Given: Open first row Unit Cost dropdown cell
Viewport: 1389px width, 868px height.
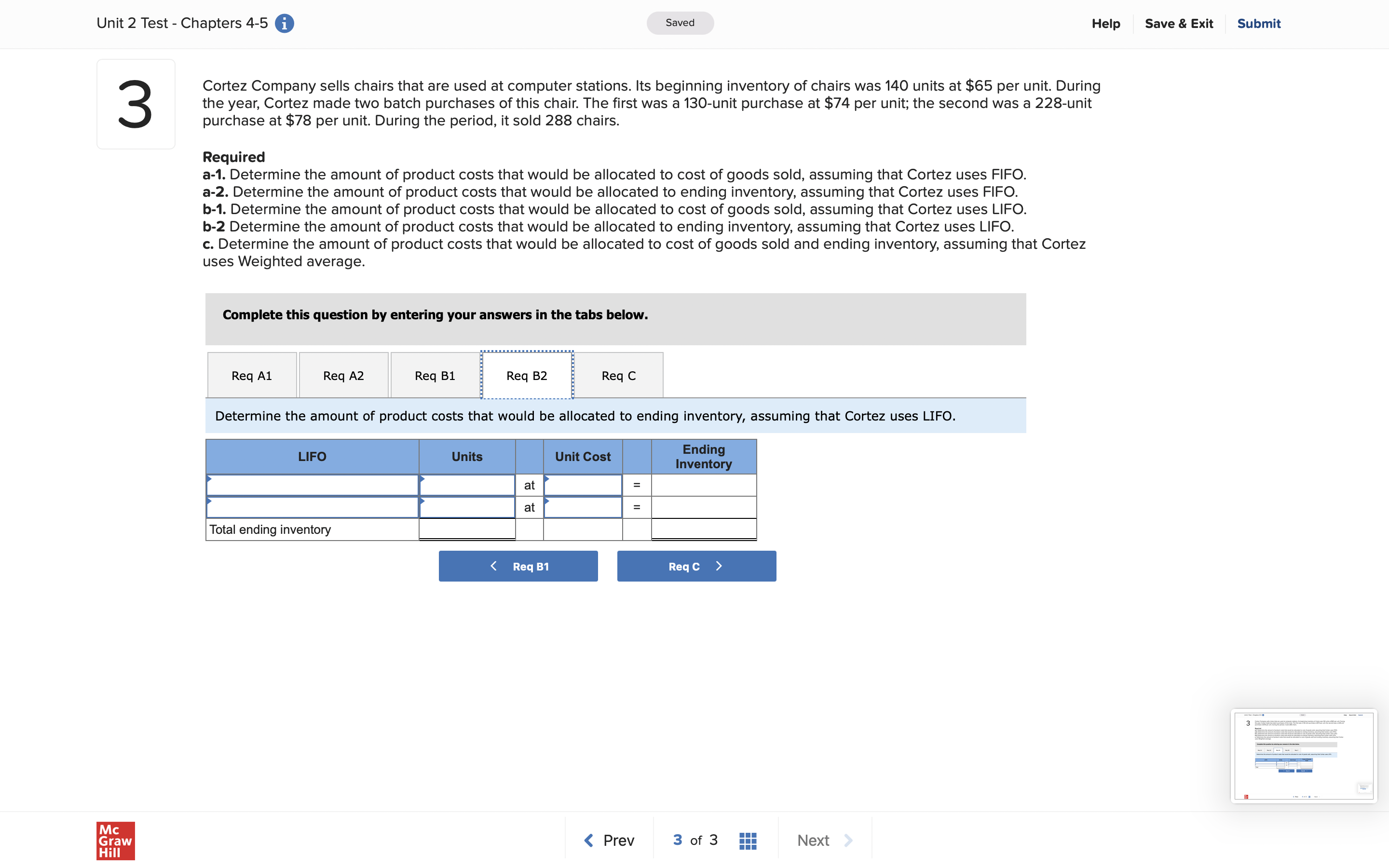Looking at the screenshot, I should (583, 486).
